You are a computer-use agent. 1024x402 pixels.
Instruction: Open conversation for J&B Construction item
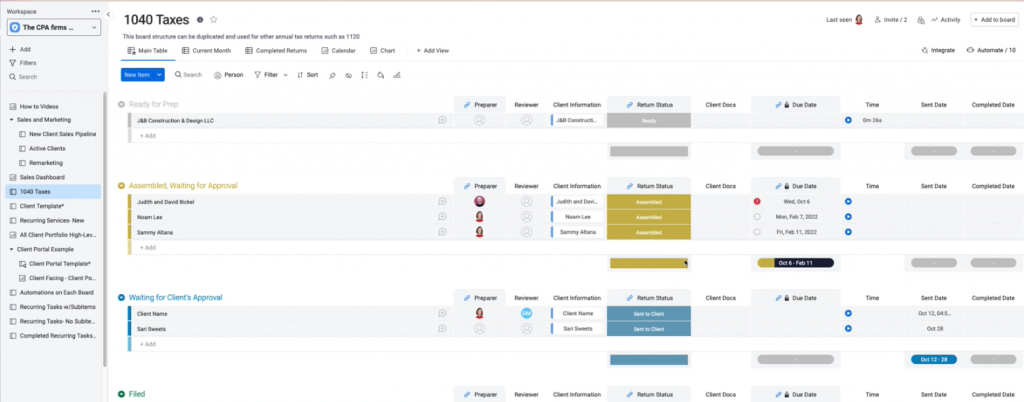[x=442, y=120]
